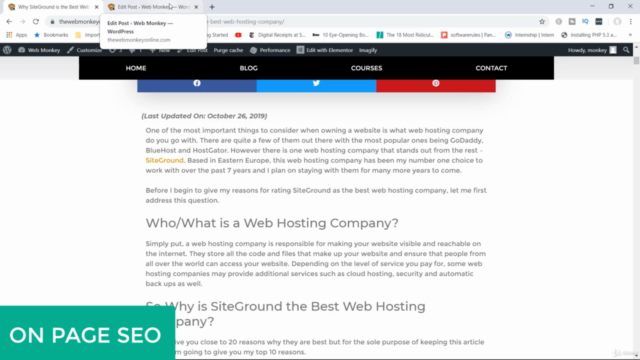640x360 pixels.
Task: Open Web Monkey site menu in admin bar
Action: [39, 50]
